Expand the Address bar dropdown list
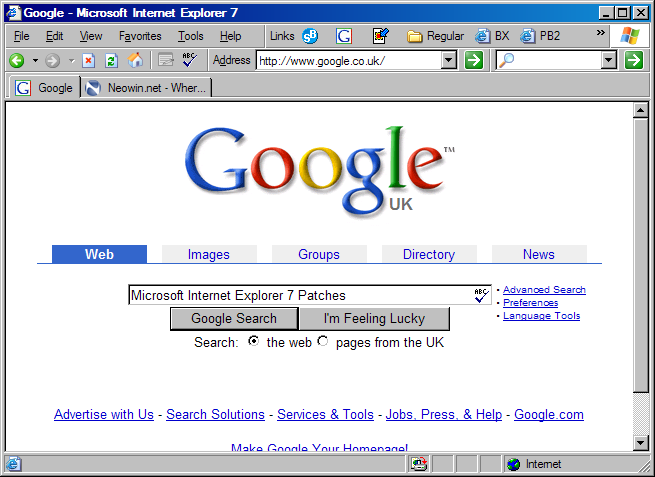655x477 pixels. tap(449, 61)
